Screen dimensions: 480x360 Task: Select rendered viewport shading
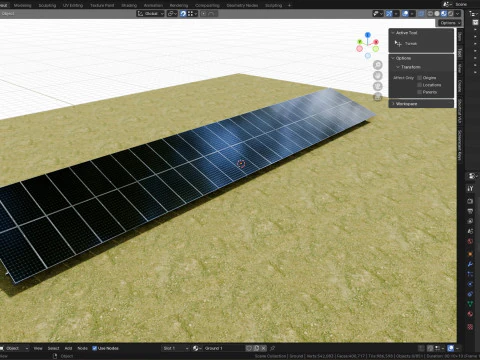[451, 14]
